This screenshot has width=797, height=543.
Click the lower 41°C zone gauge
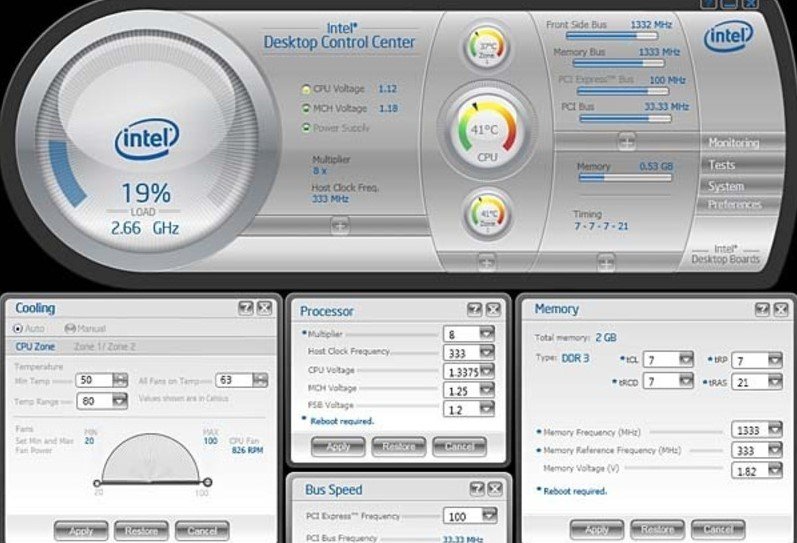tap(487, 215)
